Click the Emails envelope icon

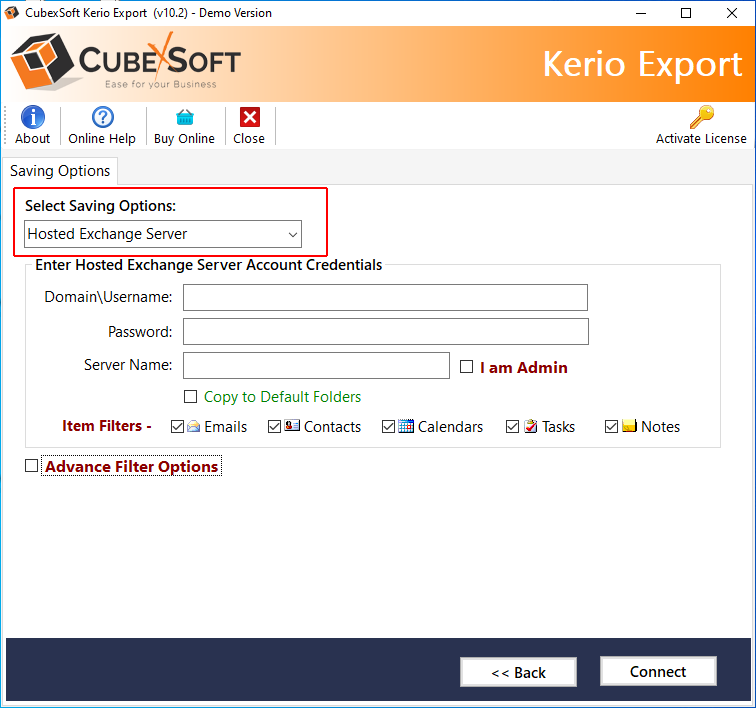193,426
